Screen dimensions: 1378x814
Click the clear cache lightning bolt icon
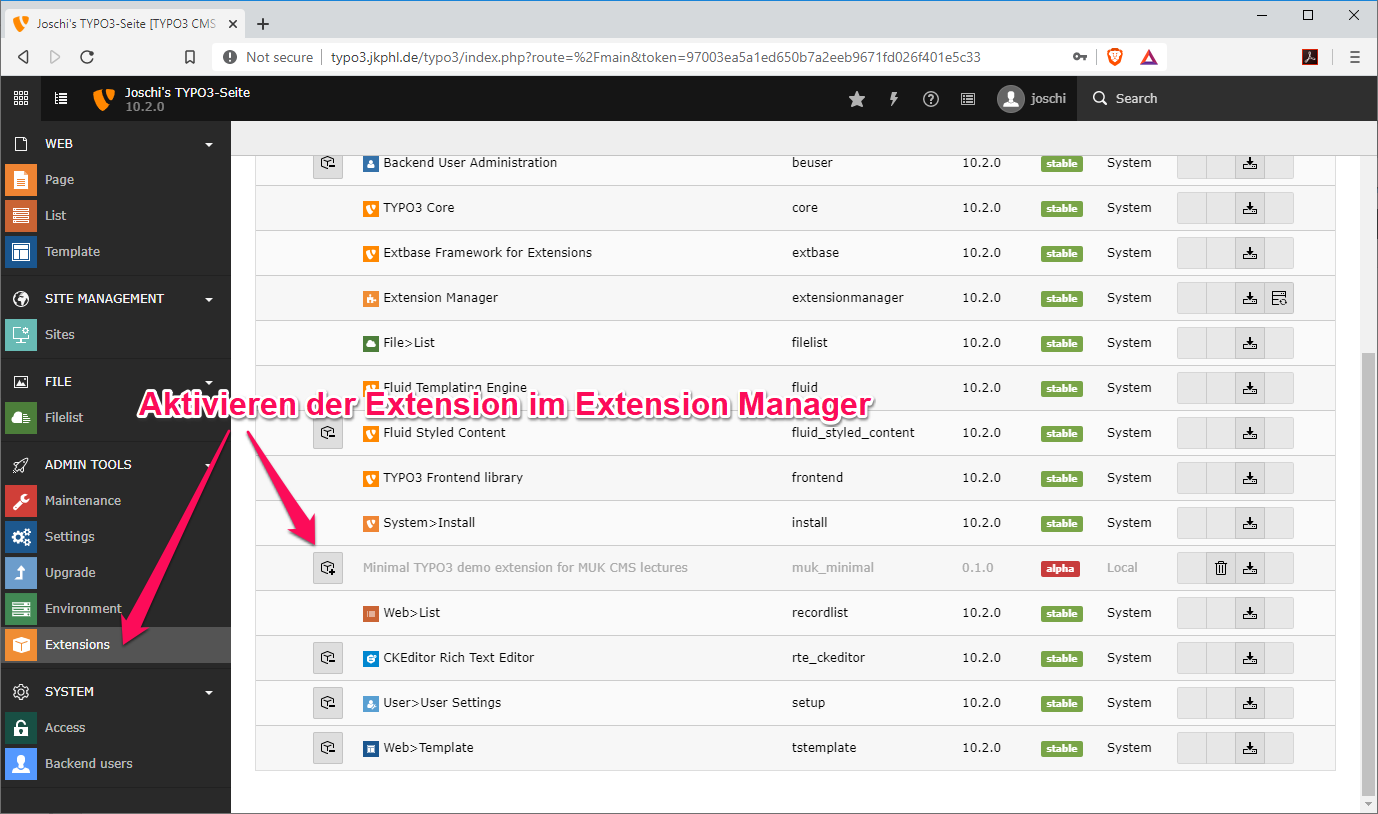pos(893,99)
